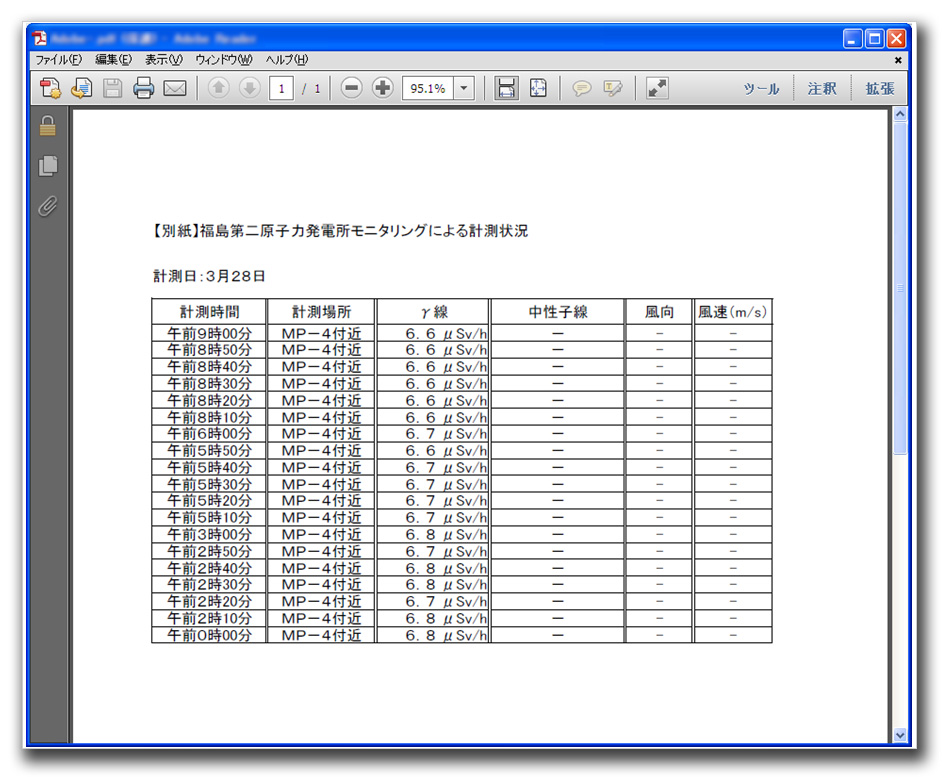
Task: Open the zoom level dropdown arrow
Action: [x=464, y=88]
